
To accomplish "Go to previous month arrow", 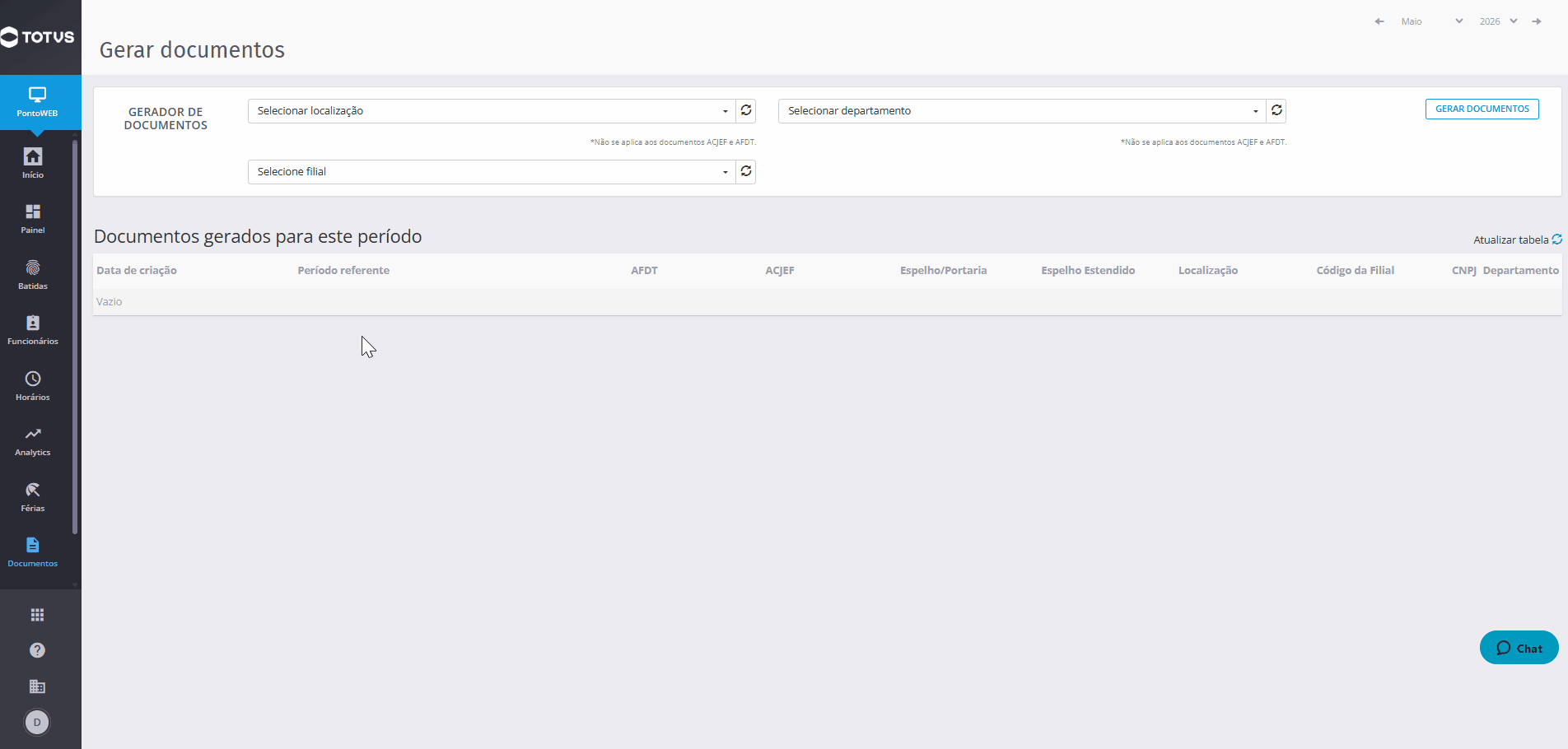I will tap(1379, 21).
